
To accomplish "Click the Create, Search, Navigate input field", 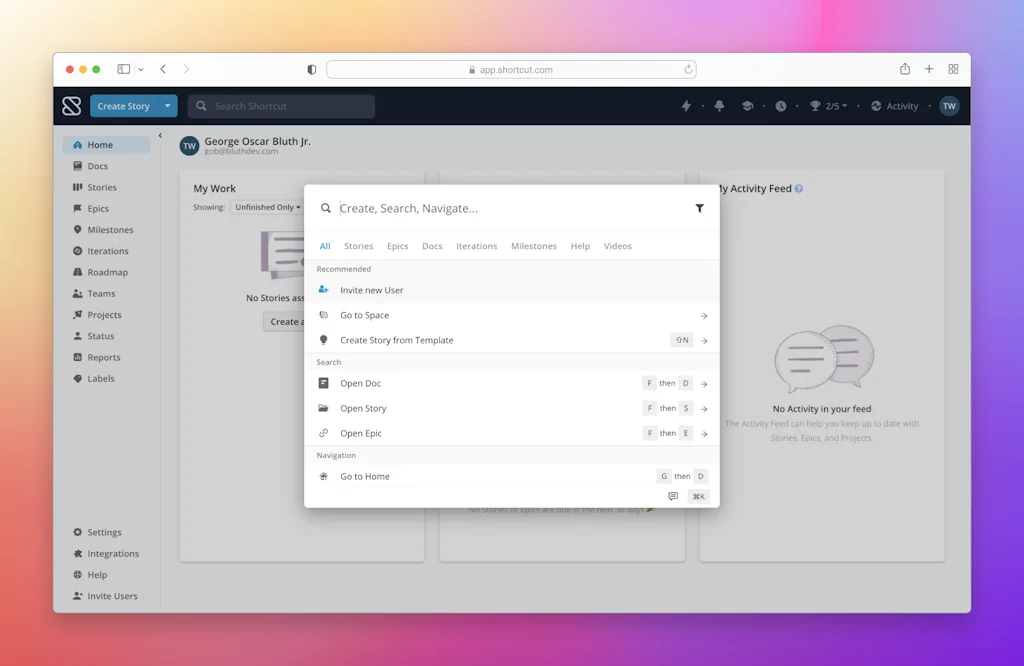I will (510, 208).
